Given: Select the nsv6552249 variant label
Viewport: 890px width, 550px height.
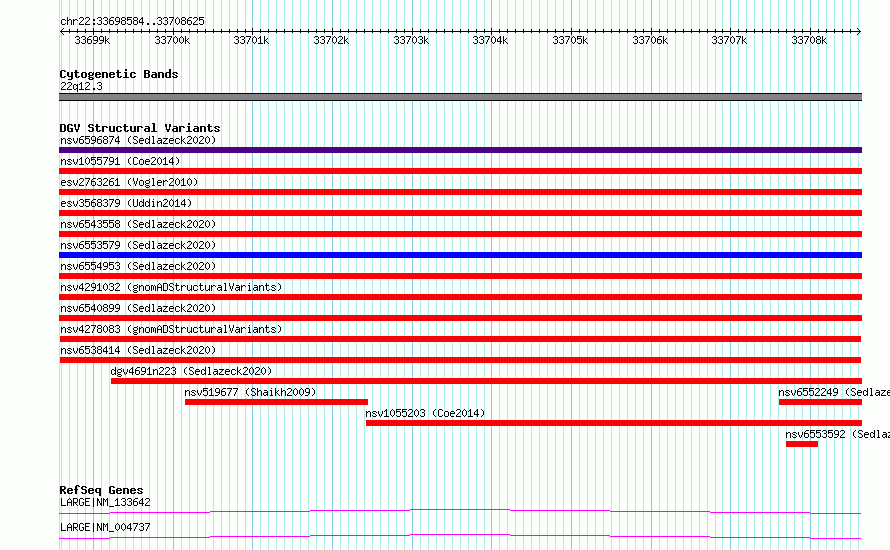Looking at the screenshot, I should click(834, 392).
